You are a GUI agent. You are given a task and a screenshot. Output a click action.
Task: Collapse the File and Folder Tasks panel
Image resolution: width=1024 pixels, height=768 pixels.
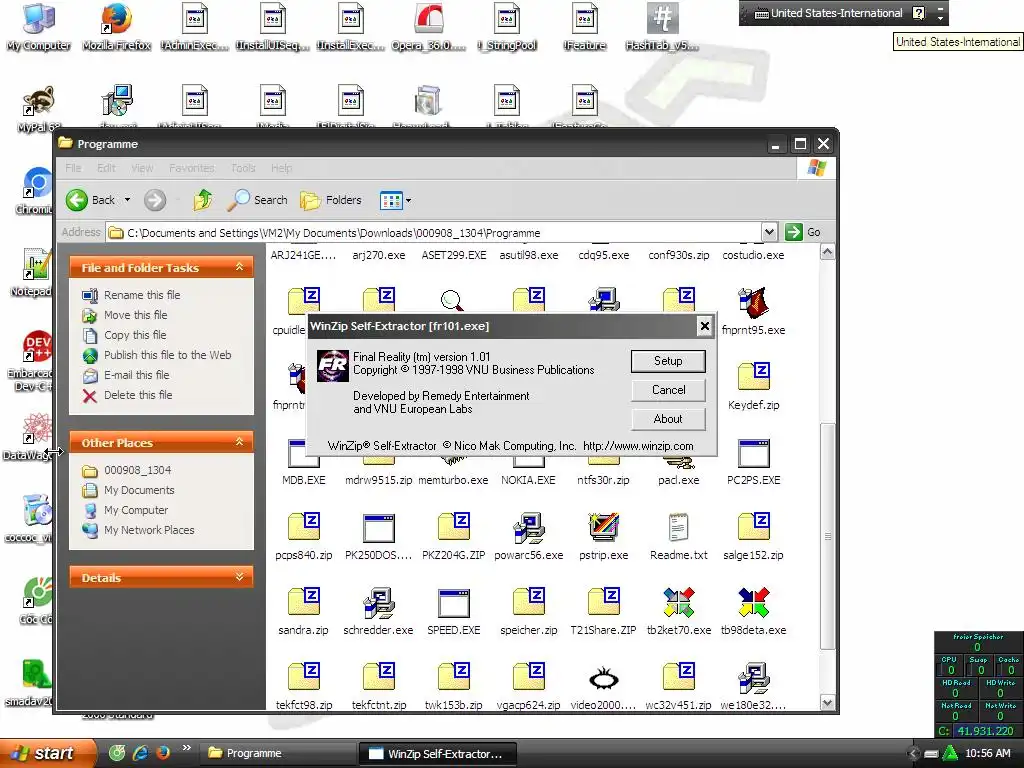(239, 267)
